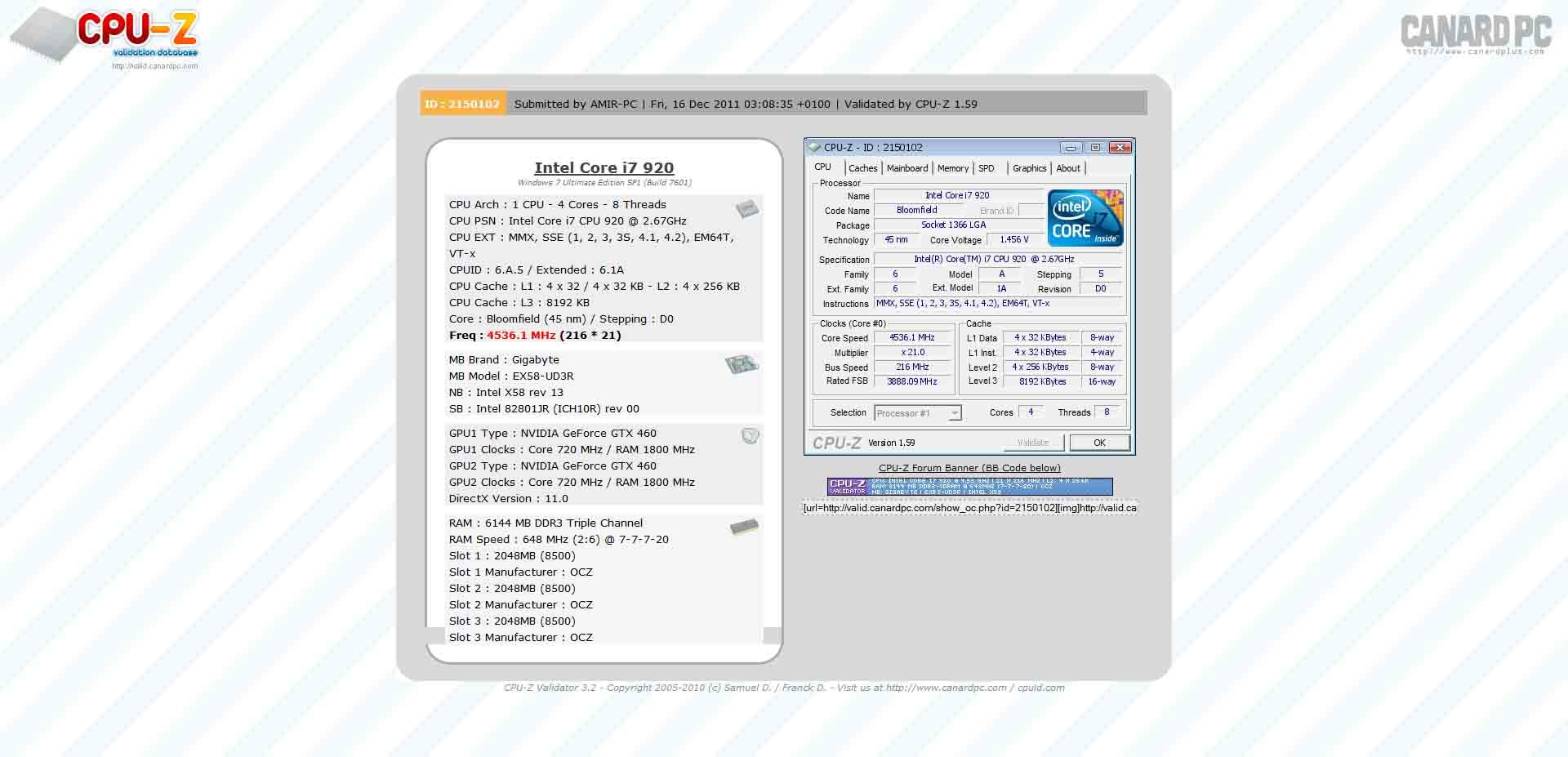This screenshot has height=757, width=1568.
Task: Click the Core Voltage 1.456 V field
Action: click(1014, 239)
